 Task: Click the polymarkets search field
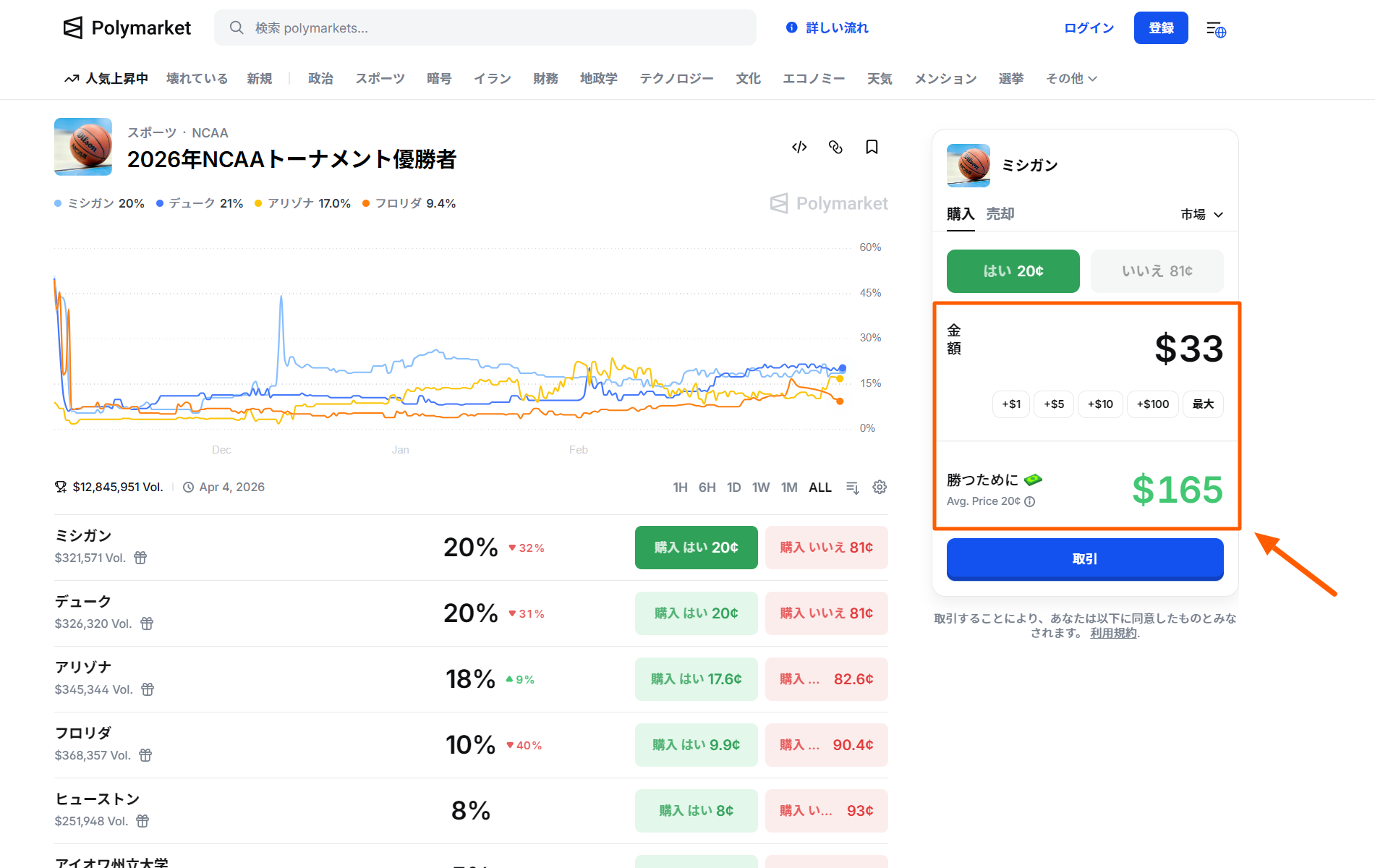485,27
